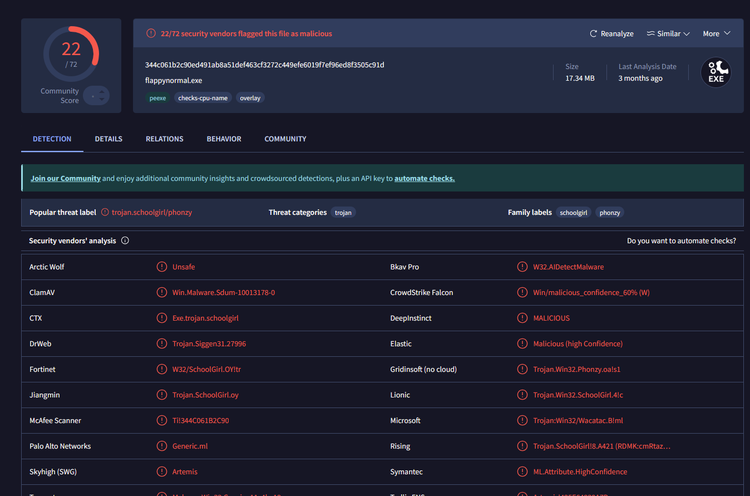Click the 3 months ago analysis date
Screen dimensions: 750x496
click(640, 78)
